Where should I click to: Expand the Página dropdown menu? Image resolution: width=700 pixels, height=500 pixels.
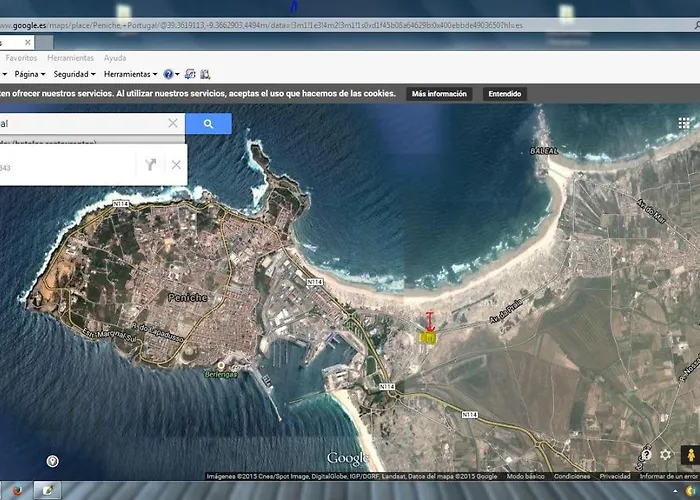30,74
